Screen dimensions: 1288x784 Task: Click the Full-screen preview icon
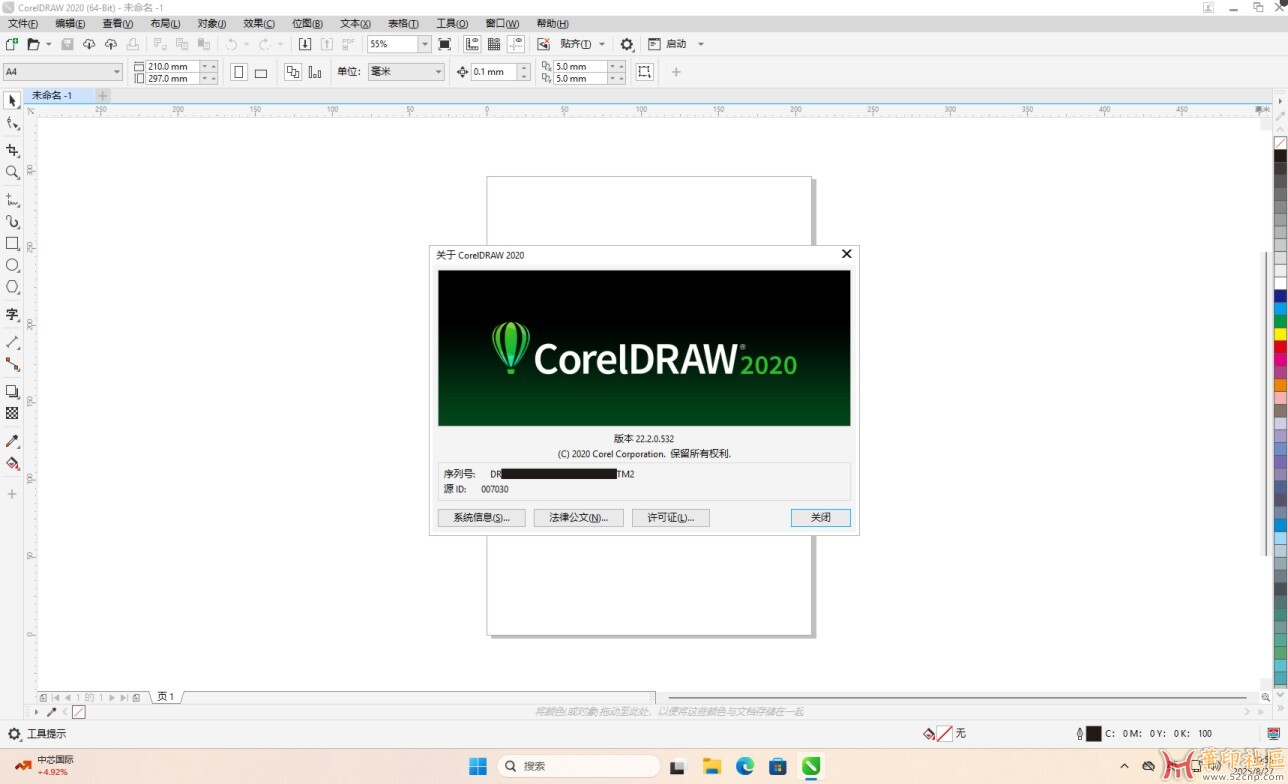coord(445,44)
